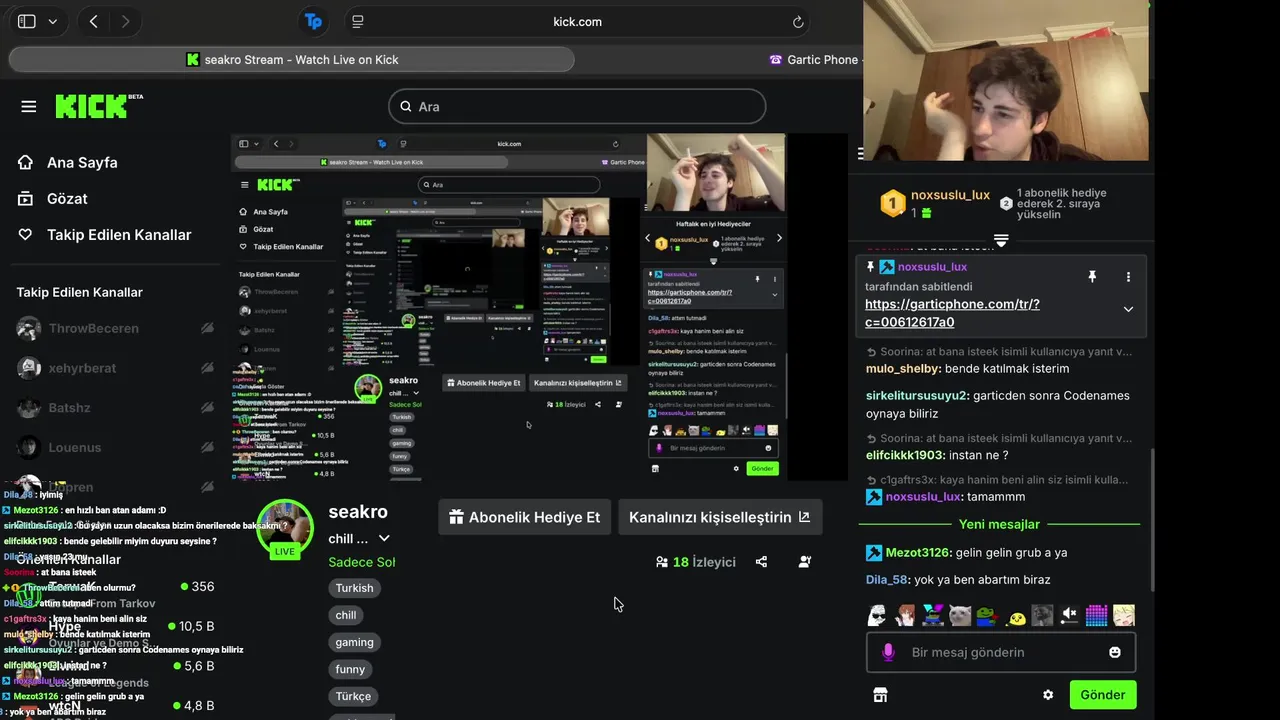Share the stream via share icon
Image resolution: width=1280 pixels, height=720 pixels.
point(761,562)
